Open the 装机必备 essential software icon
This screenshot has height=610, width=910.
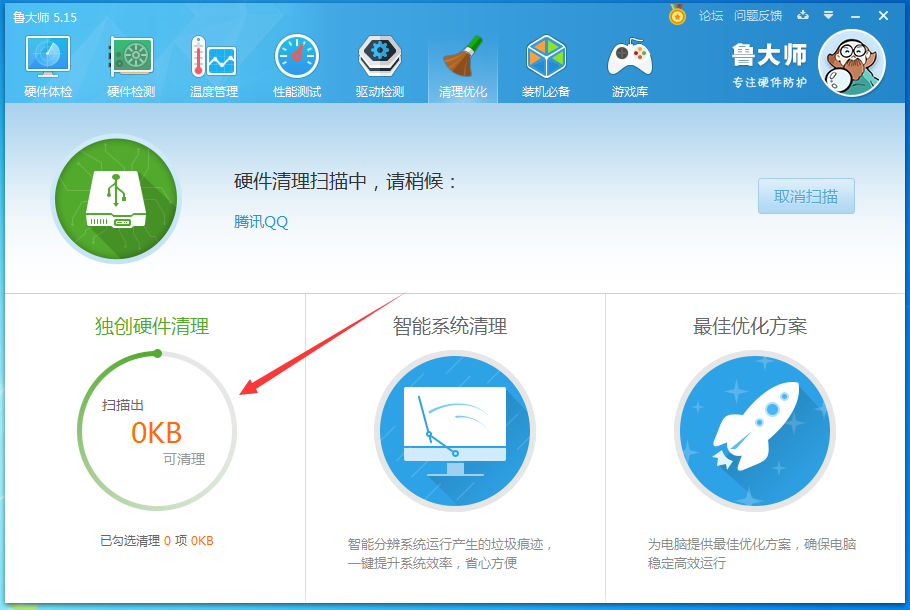[546, 62]
